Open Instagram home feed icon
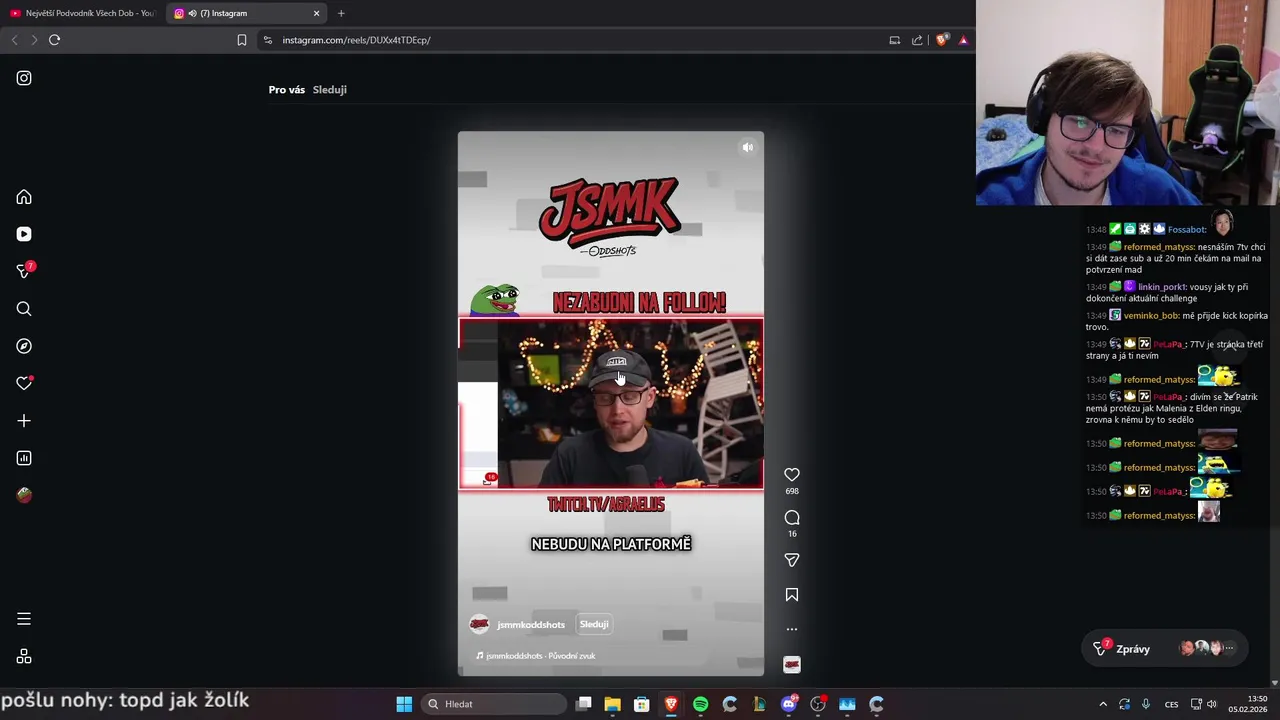This screenshot has width=1280, height=720. (x=24, y=197)
